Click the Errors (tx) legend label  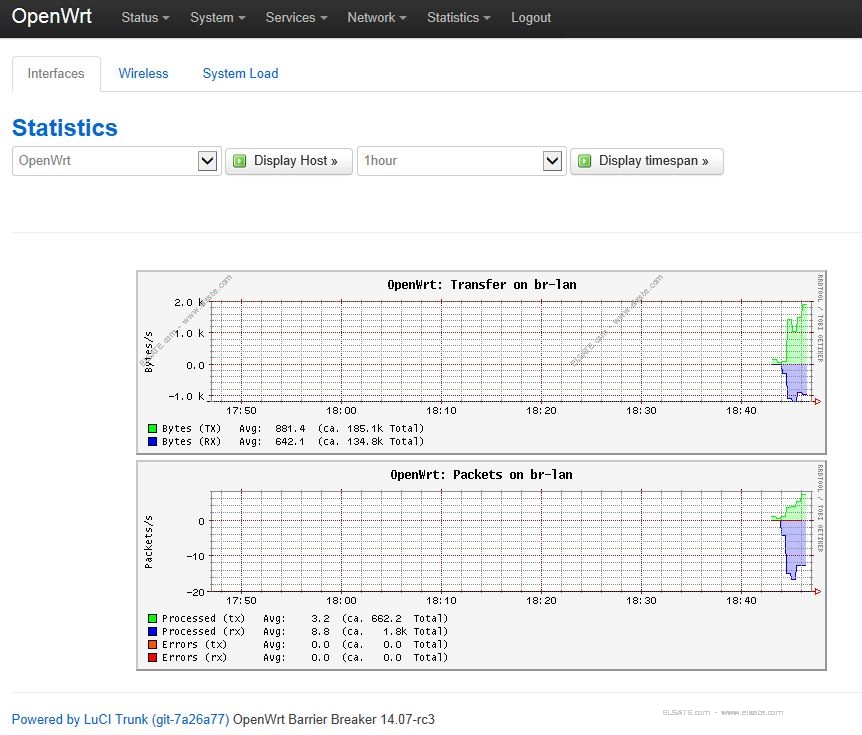click(x=194, y=644)
